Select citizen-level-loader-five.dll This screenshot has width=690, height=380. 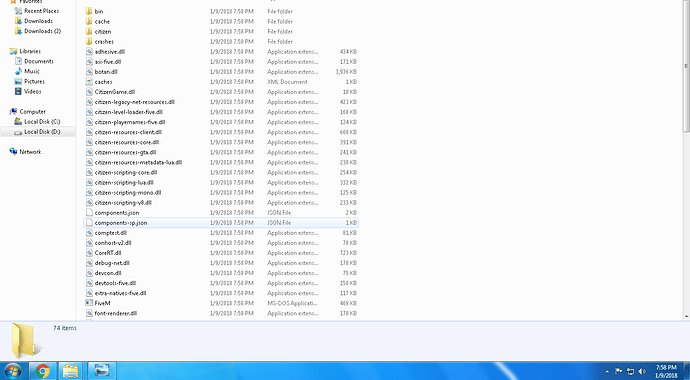click(128, 112)
